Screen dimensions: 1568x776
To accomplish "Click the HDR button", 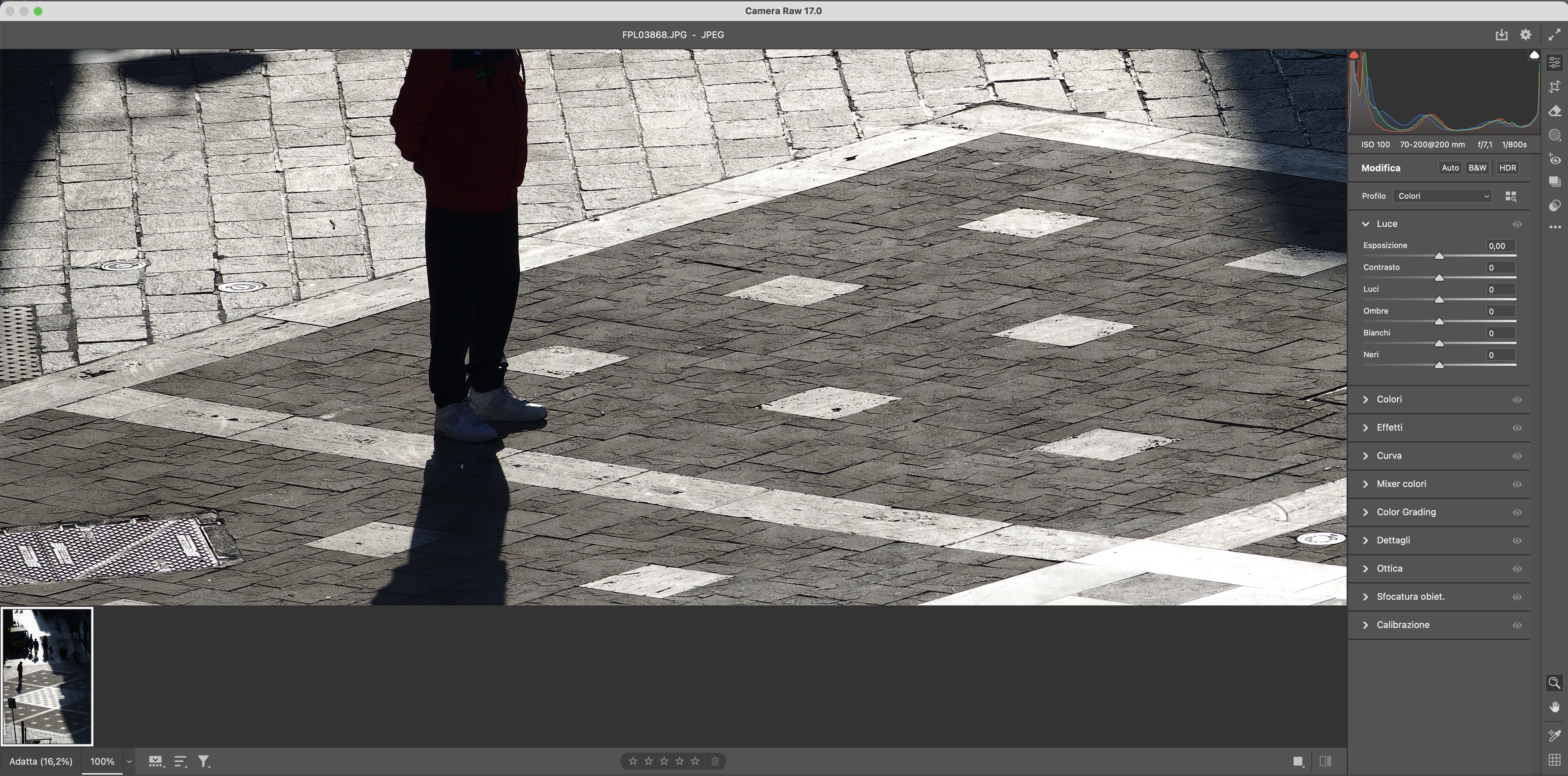I will [1508, 168].
